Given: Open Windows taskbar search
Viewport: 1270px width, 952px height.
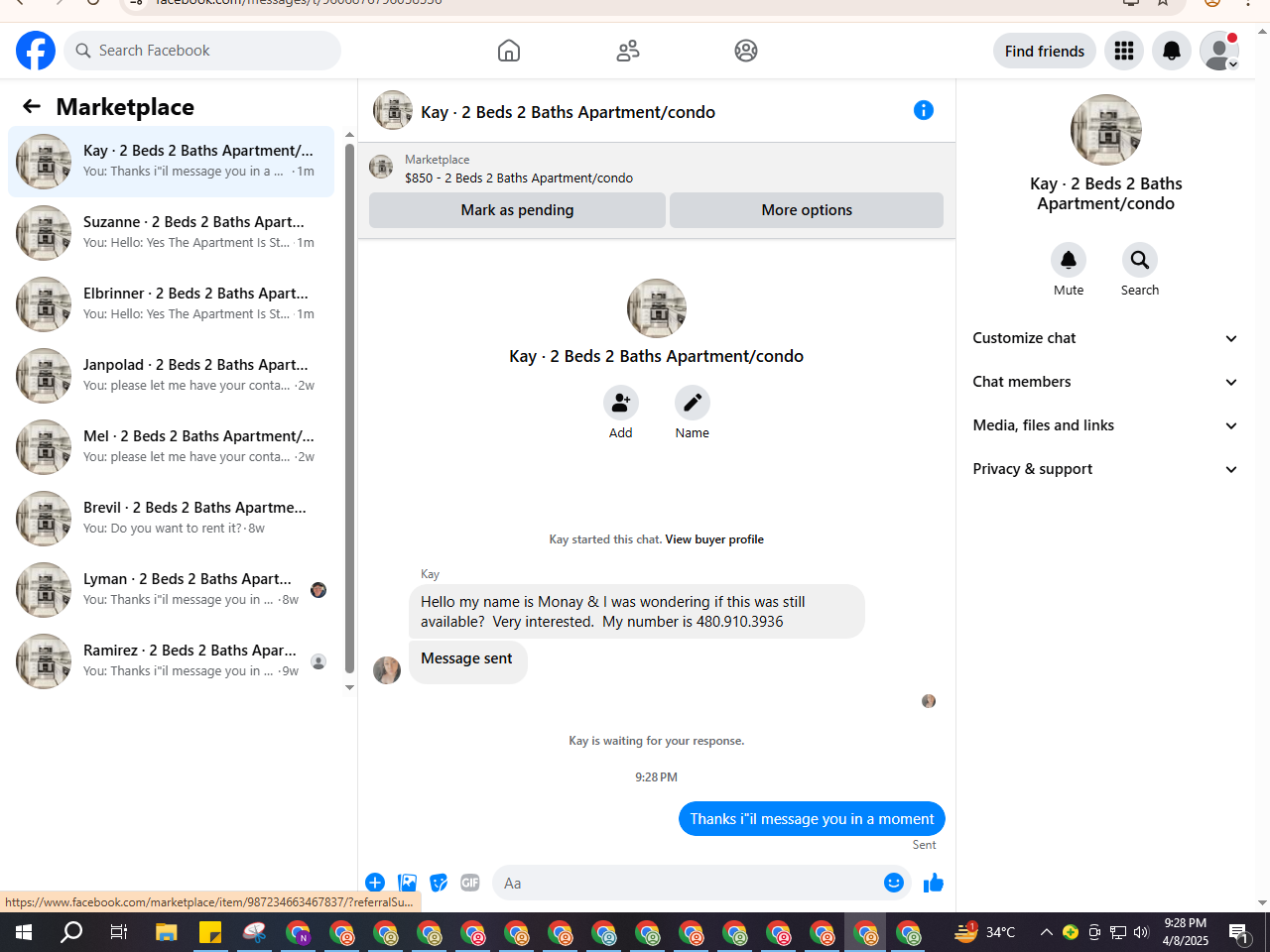Looking at the screenshot, I should pyautogui.click(x=71, y=932).
